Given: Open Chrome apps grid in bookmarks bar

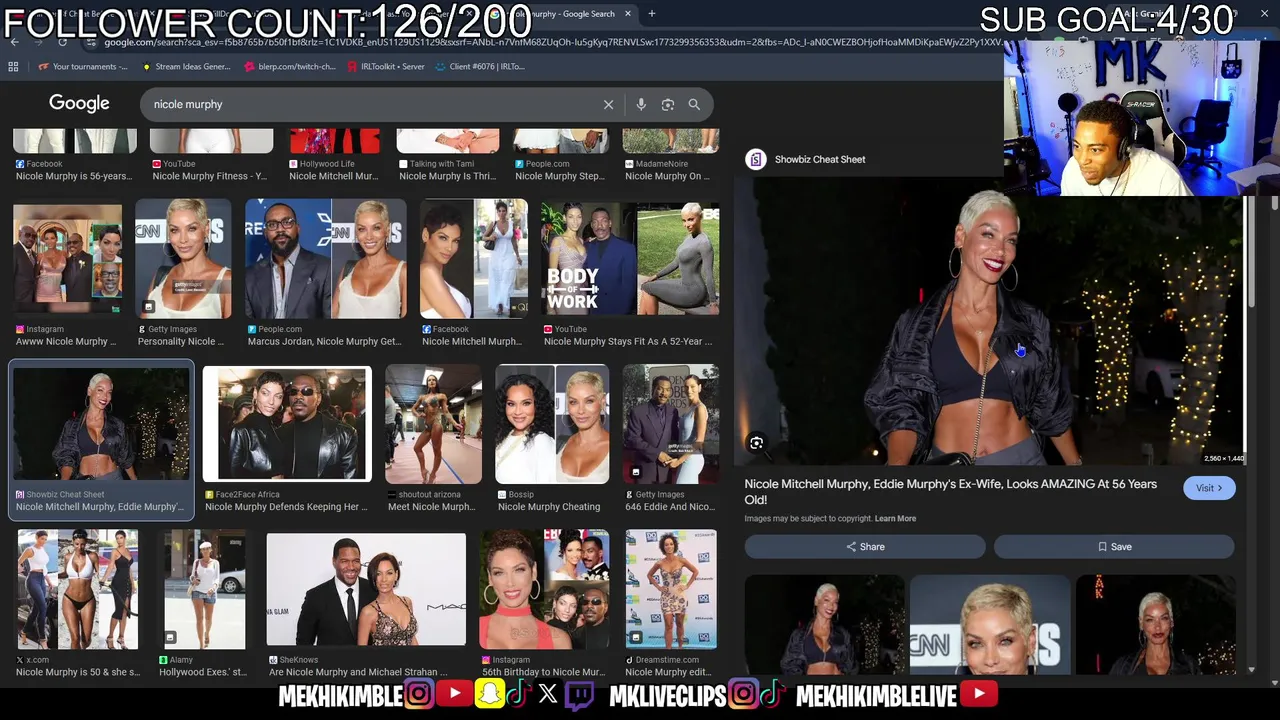Looking at the screenshot, I should tap(13, 67).
